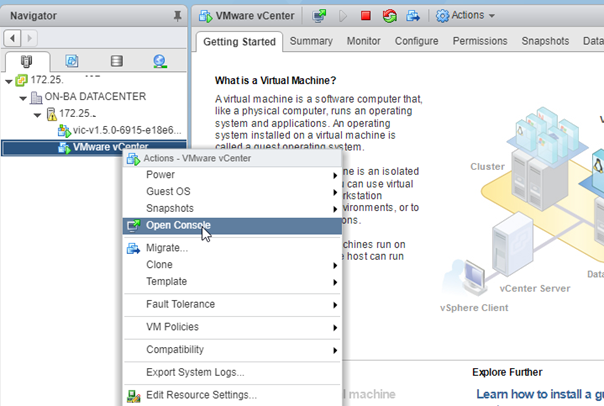The width and height of the screenshot is (604, 406).
Task: Expand the Snapshots submenu arrow
Action: pos(335,209)
